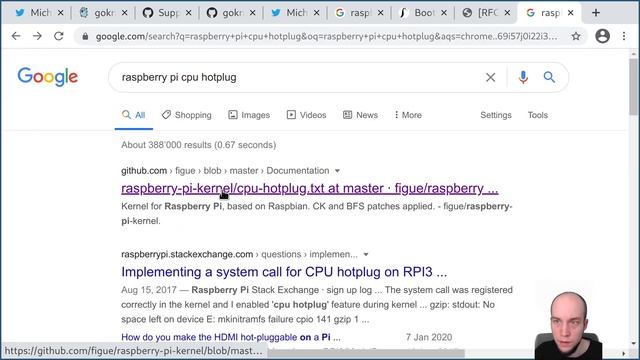Expand the dropdown arrow beside github.com breadcrumb
This screenshot has height=360, width=640.
(x=337, y=171)
